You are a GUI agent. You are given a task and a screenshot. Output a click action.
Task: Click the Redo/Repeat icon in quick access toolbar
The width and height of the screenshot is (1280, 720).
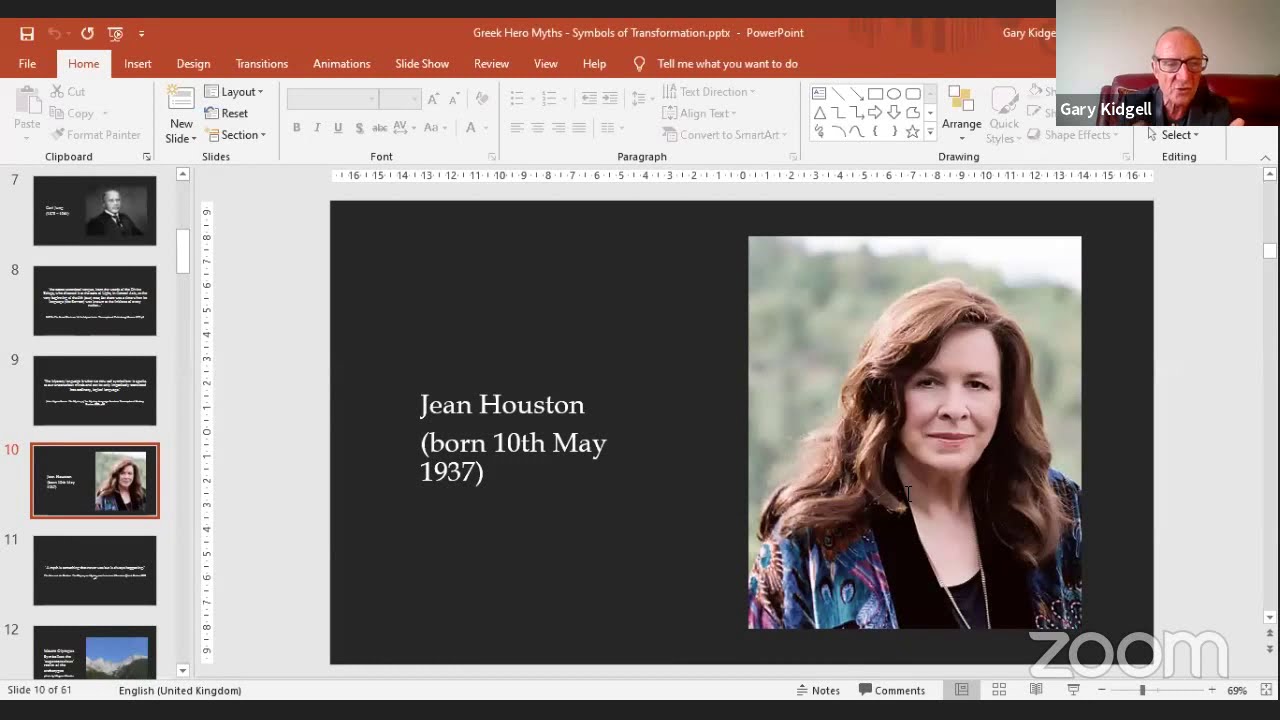(x=87, y=33)
